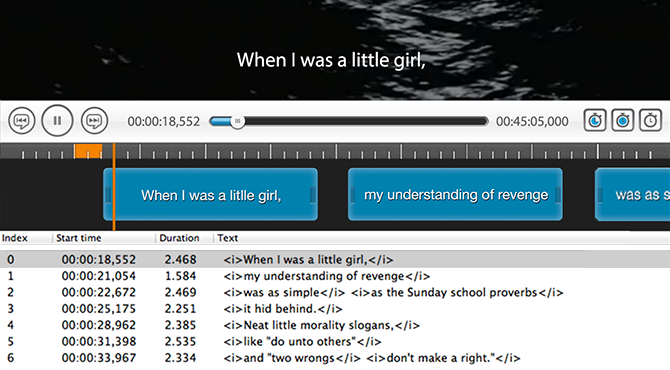Screen dimensions: 670x370
Task: Select row text 'as the Sunday school proverbs'
Action: click(454, 292)
